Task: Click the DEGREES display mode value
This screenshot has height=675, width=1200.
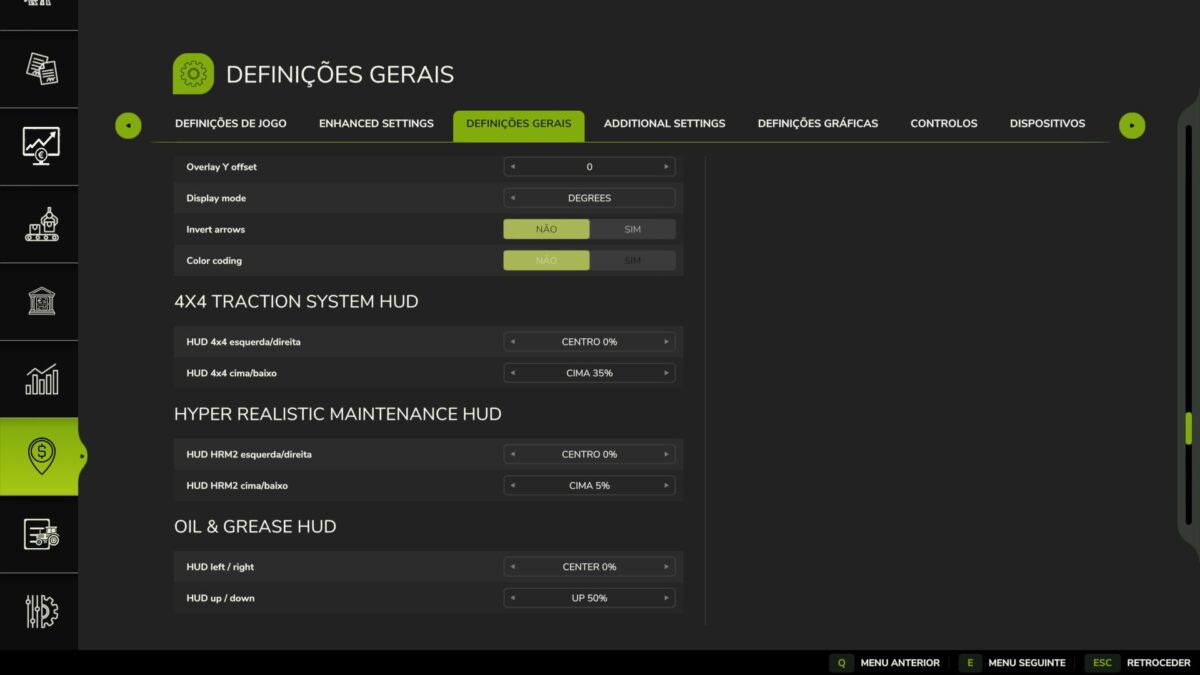Action: click(589, 198)
